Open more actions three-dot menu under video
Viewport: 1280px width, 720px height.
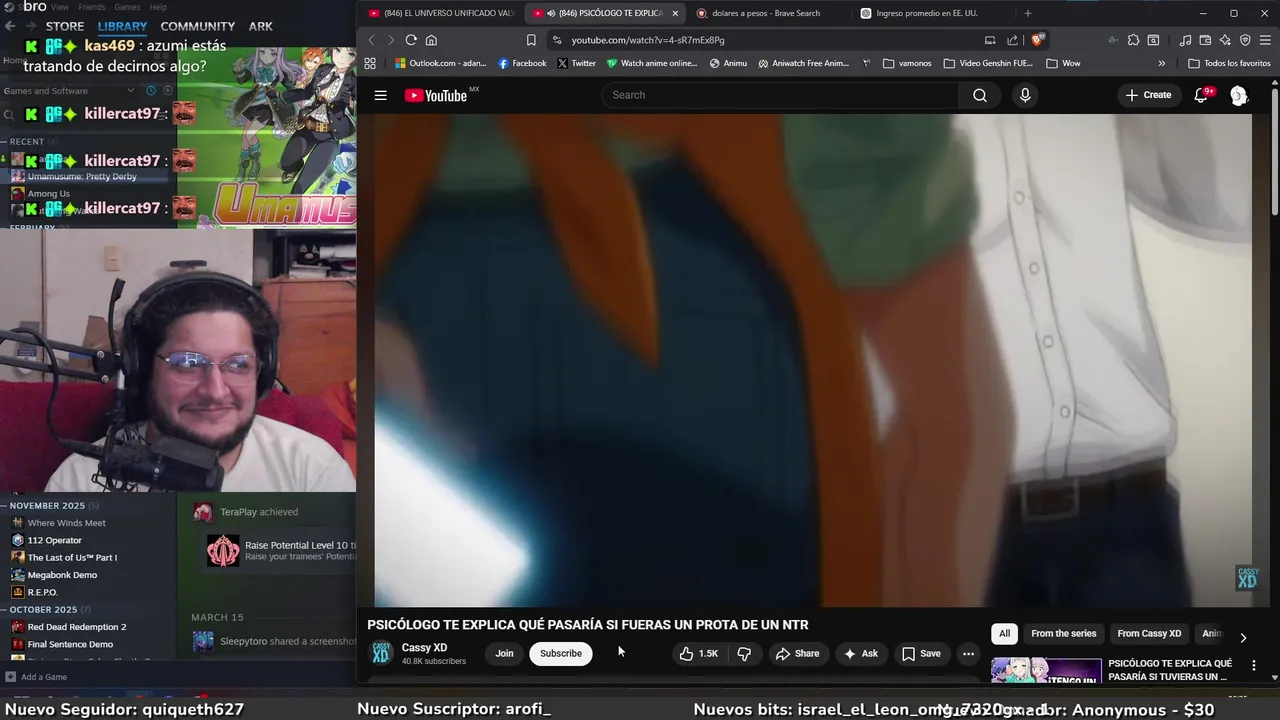[x=968, y=653]
